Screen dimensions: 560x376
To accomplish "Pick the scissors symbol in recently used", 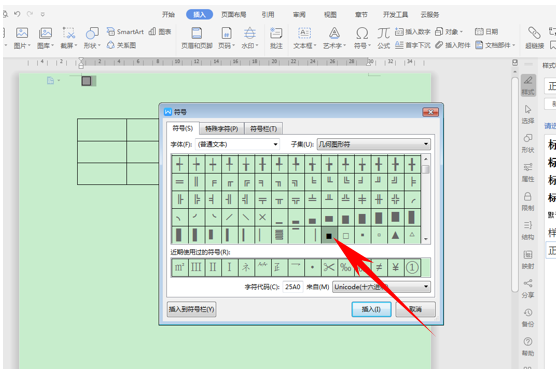I will [x=329, y=267].
